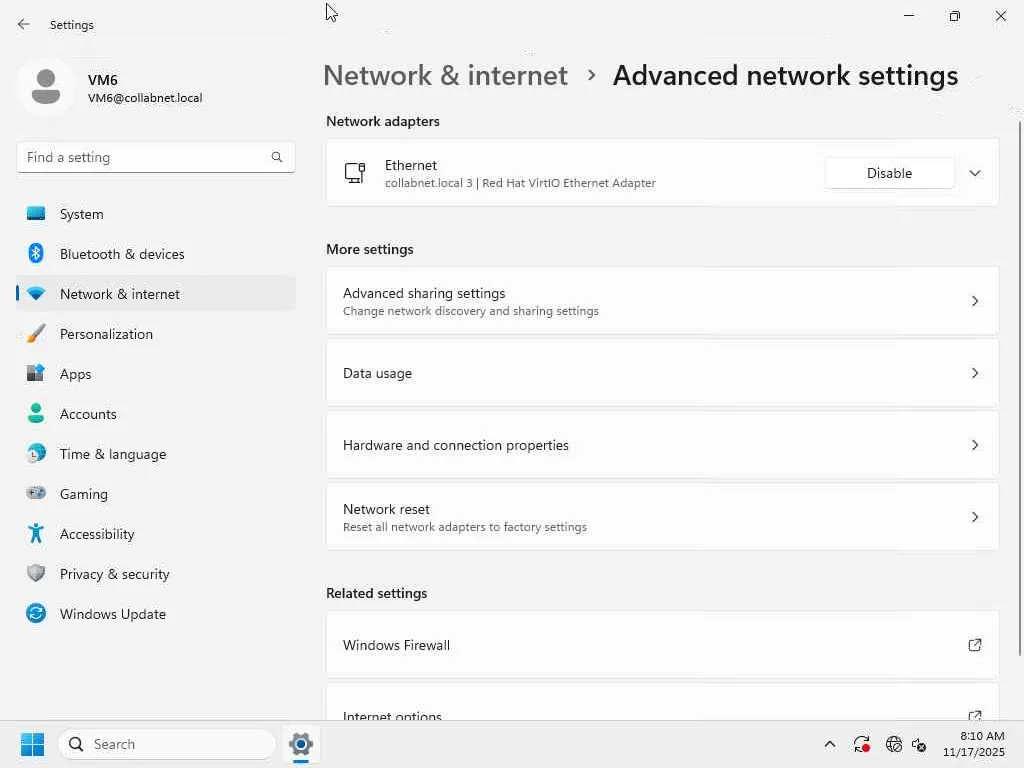Navigate to Network & internet breadcrumb

[x=445, y=75]
